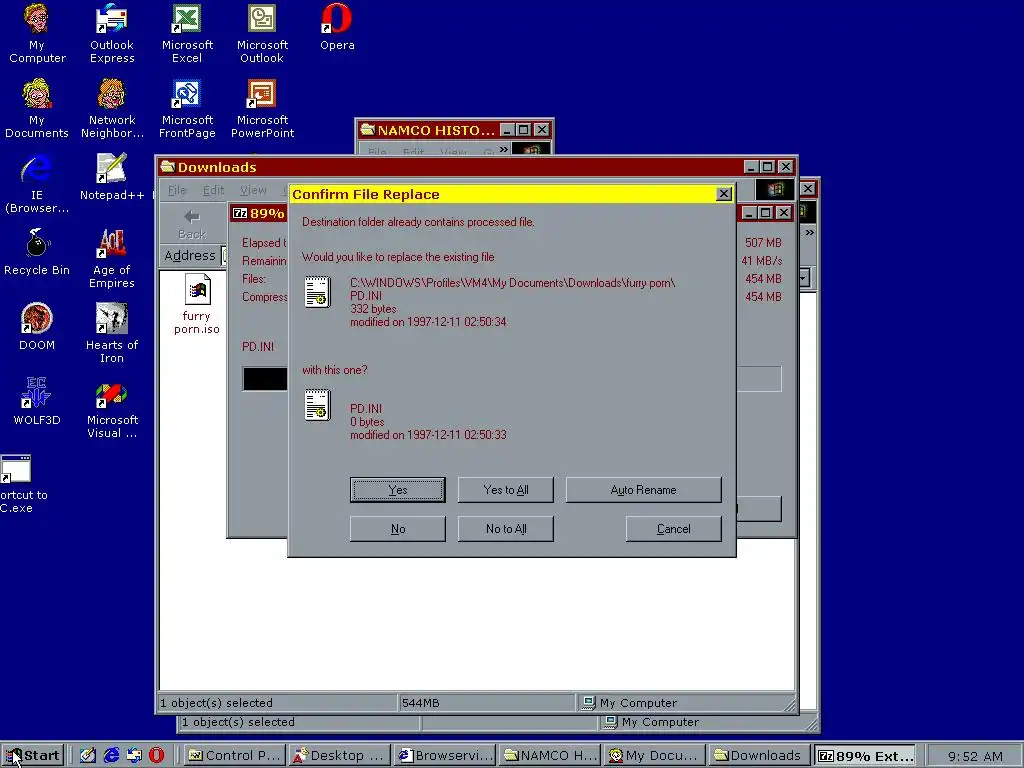This screenshot has width=1024, height=768.
Task: Maximize the NAMCO HISTORY window
Action: pos(524,130)
